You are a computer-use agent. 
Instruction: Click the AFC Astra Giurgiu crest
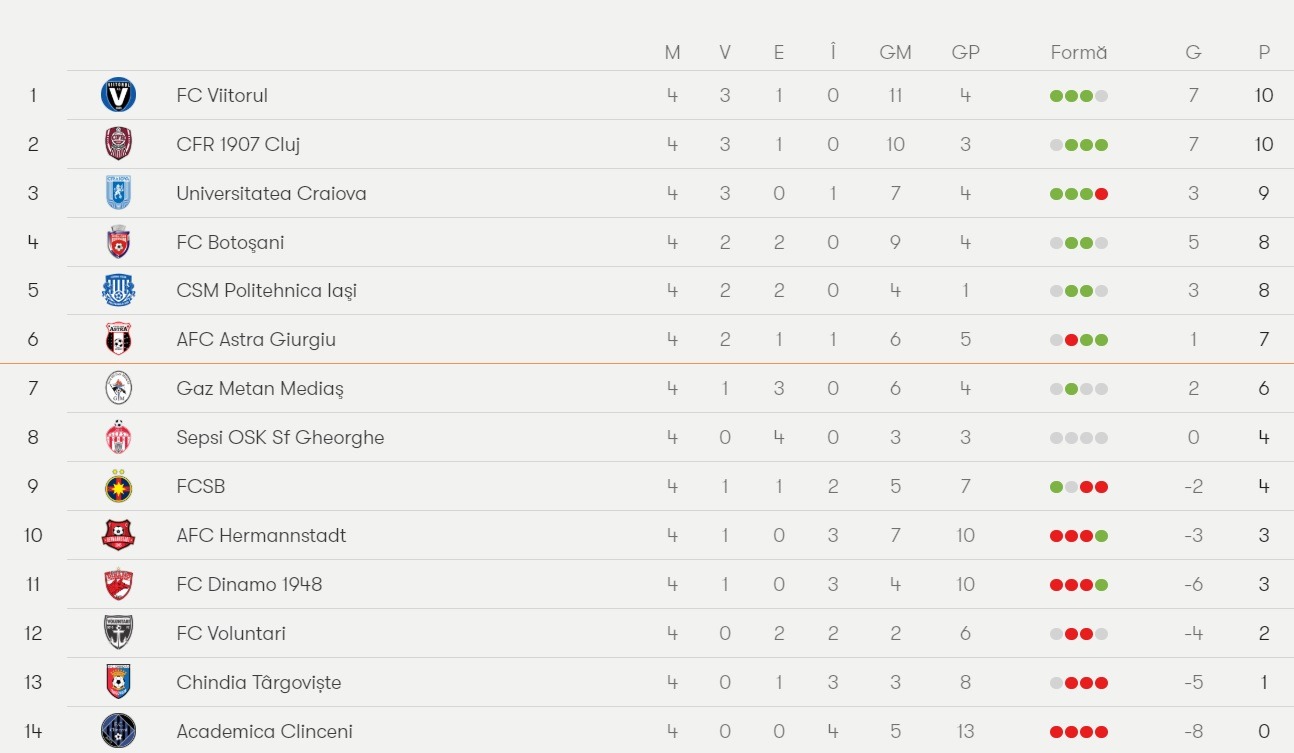coord(118,340)
